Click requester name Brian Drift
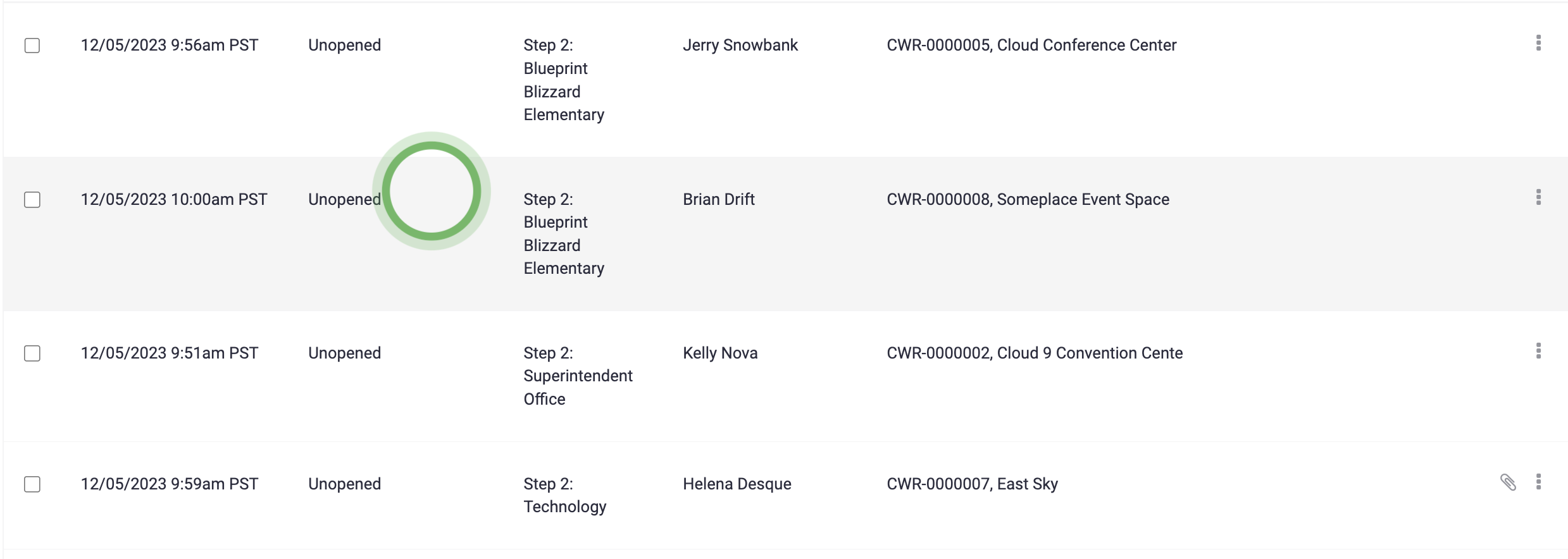This screenshot has height=559, width=1568. click(x=719, y=200)
